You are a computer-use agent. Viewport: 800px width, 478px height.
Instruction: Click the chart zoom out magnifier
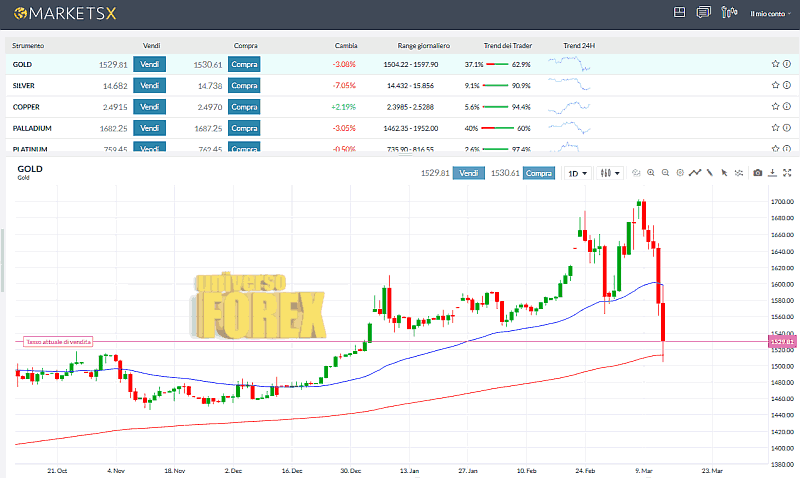click(x=665, y=173)
